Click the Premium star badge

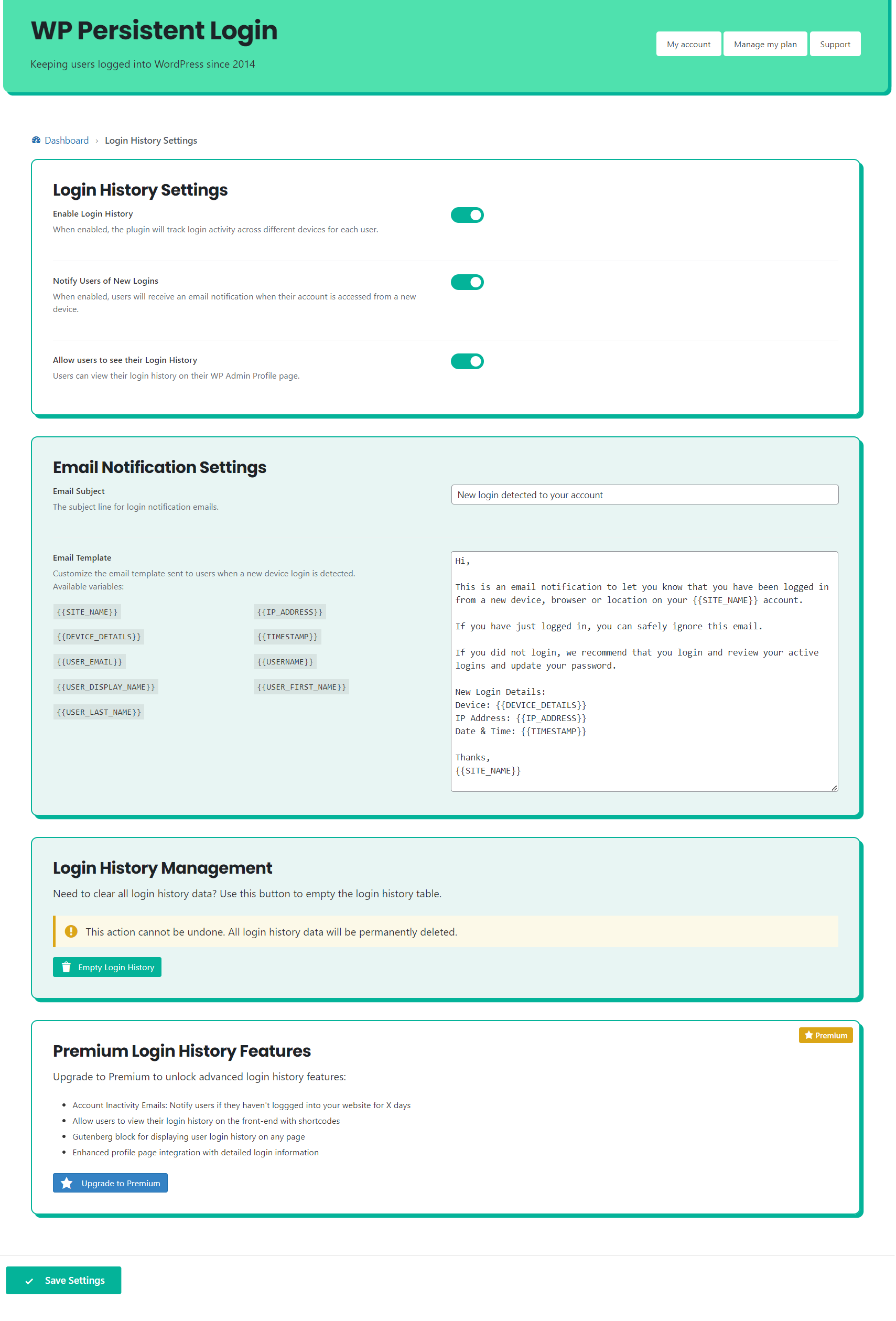(x=826, y=1035)
